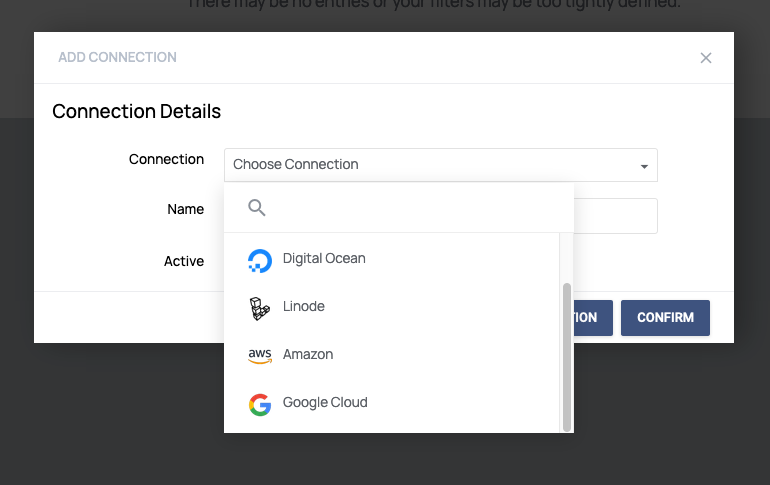The width and height of the screenshot is (770, 485).
Task: Click the Name field label
Action: [186, 209]
